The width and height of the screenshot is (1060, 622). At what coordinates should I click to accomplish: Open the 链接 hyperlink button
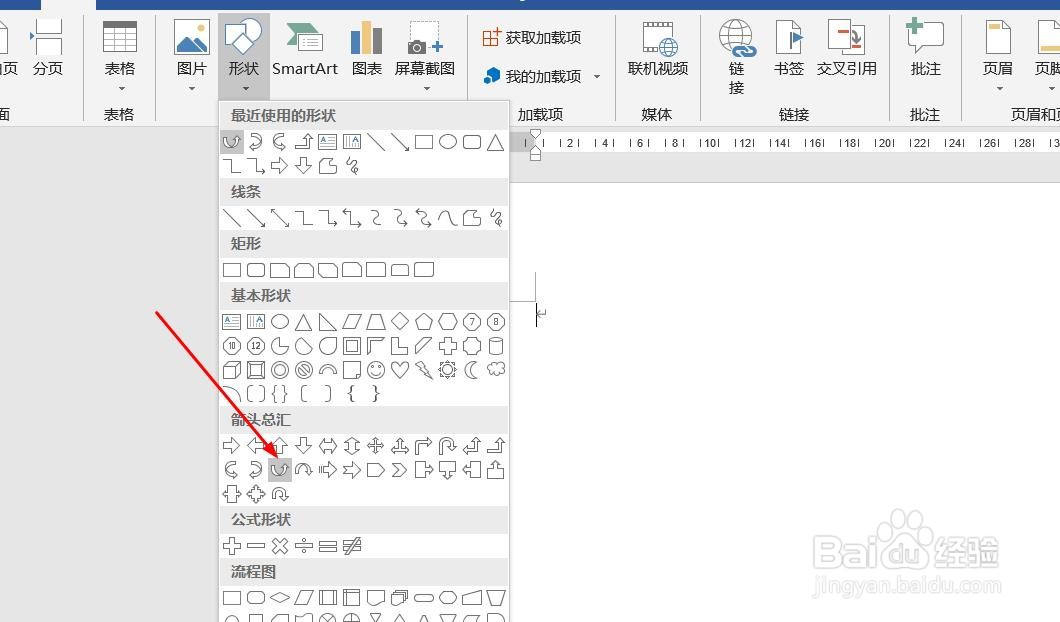point(736,57)
